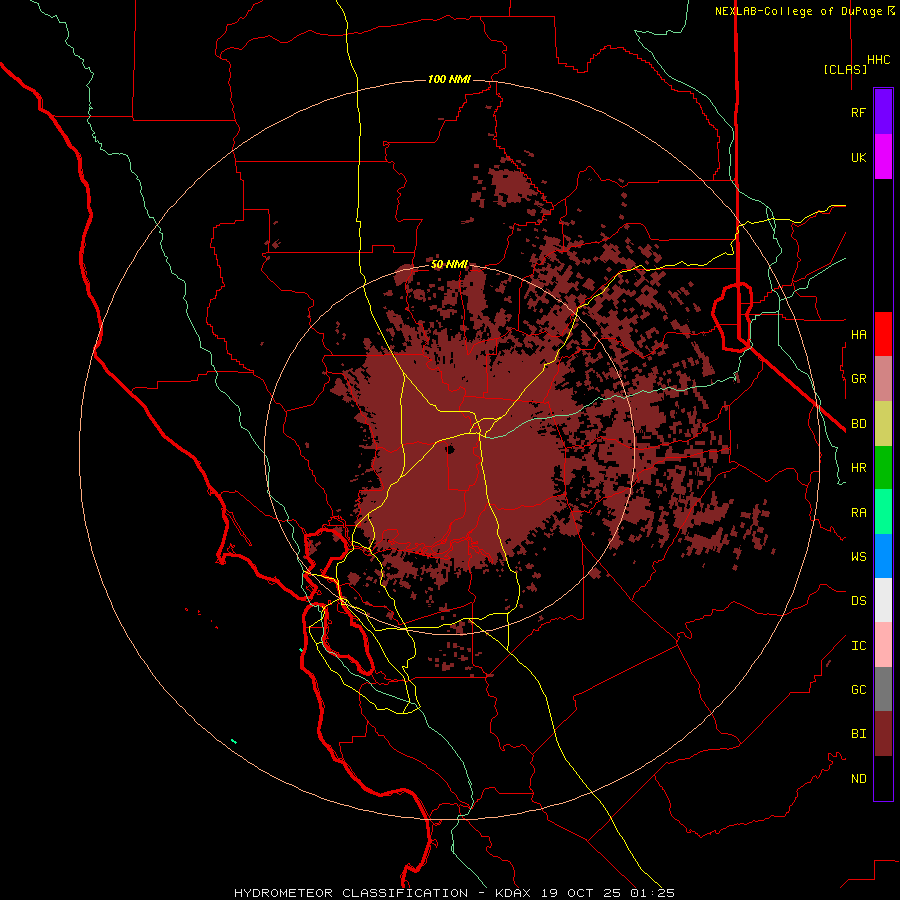This screenshot has width=900, height=900.
Task: Pick the RA light-green legend swatch
Action: 883,512
